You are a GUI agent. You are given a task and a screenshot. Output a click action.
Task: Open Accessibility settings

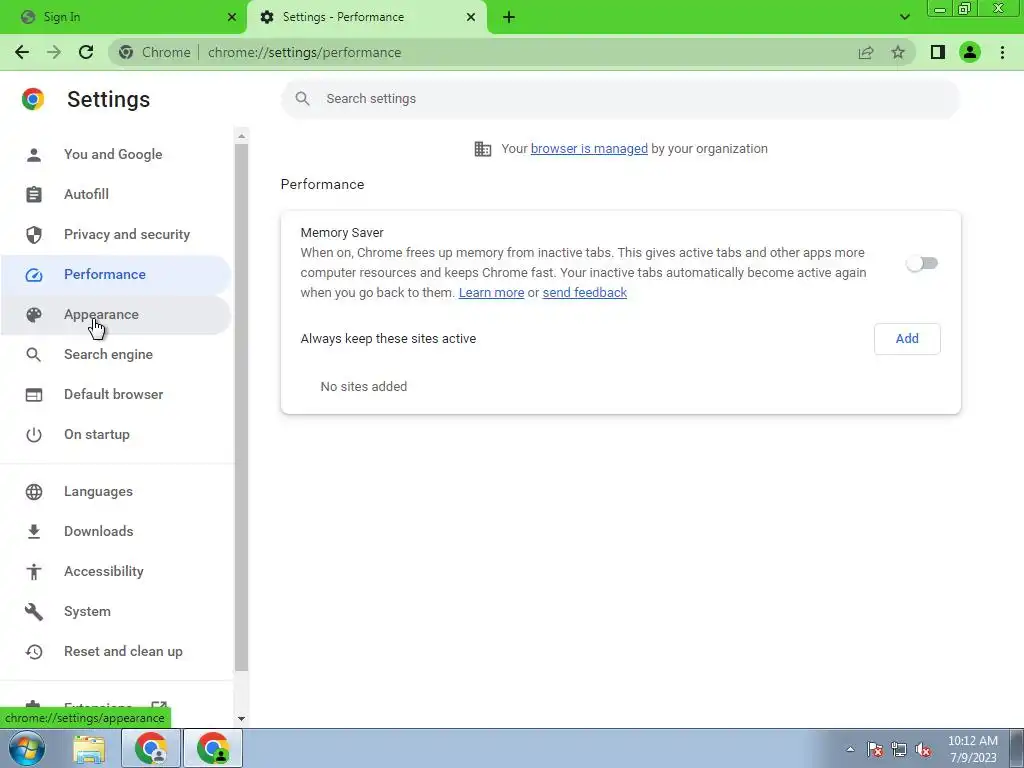116,571
